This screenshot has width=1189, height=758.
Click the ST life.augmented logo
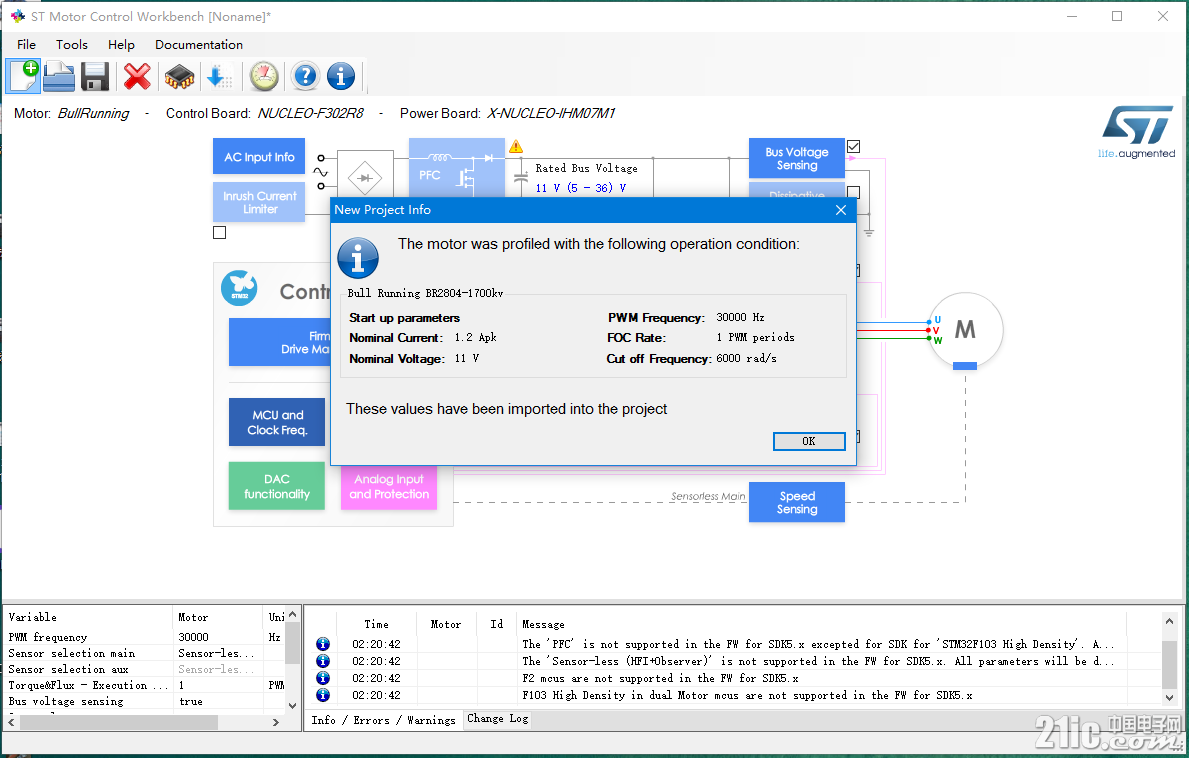(x=1137, y=132)
